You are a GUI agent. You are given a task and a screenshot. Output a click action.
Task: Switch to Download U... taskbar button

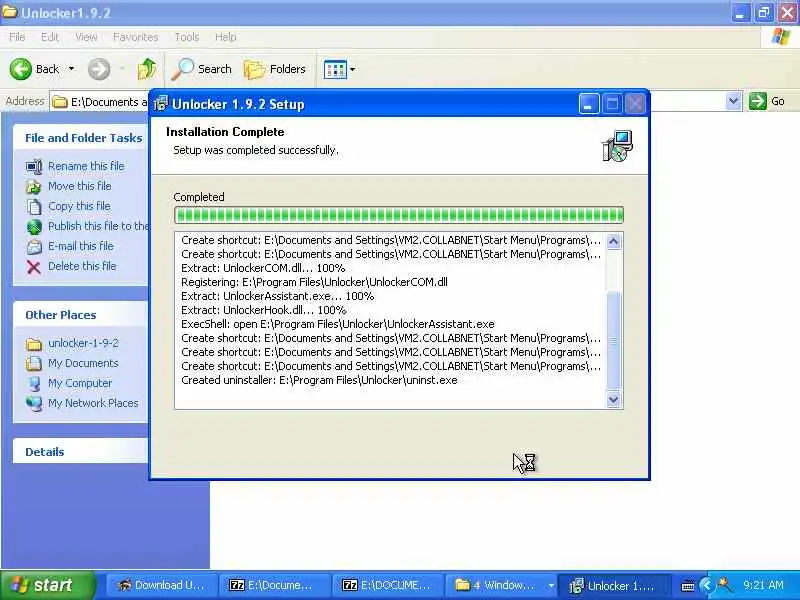point(161,585)
